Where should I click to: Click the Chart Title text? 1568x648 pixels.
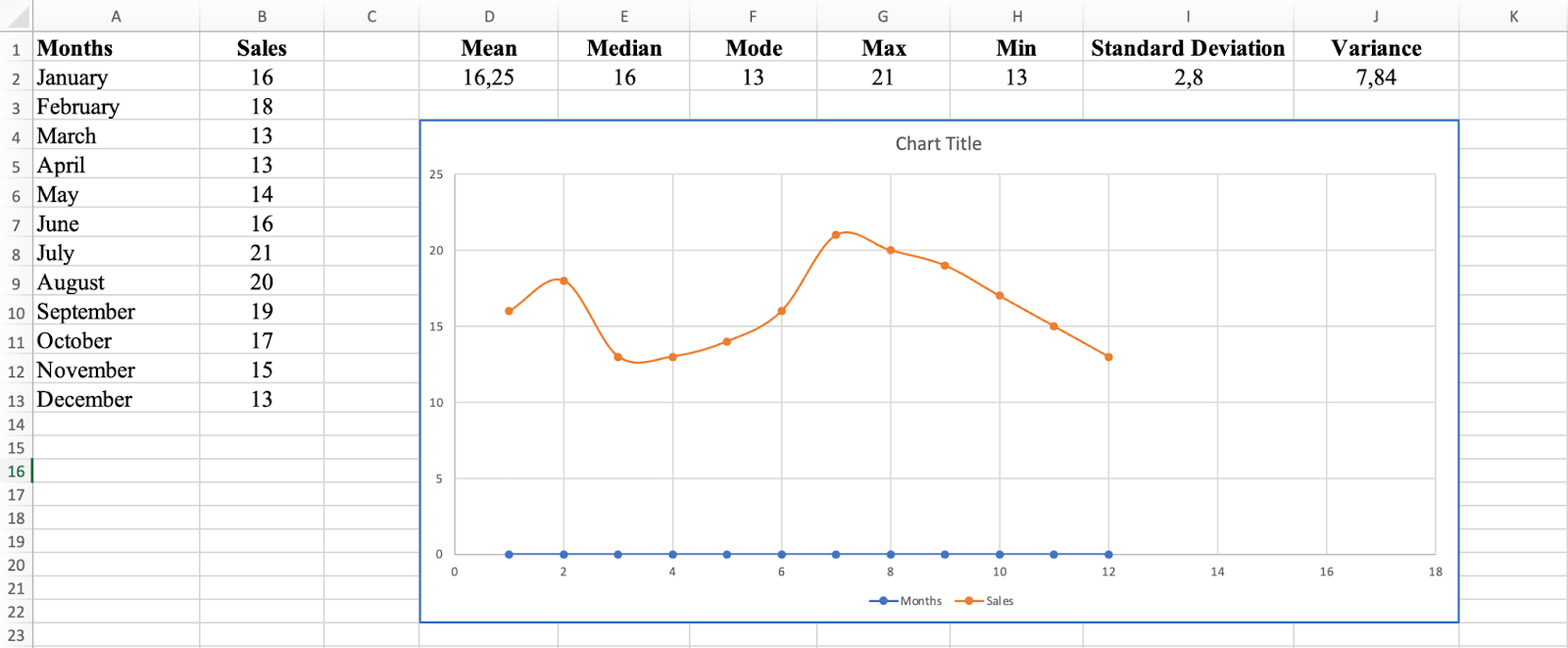pos(937,143)
